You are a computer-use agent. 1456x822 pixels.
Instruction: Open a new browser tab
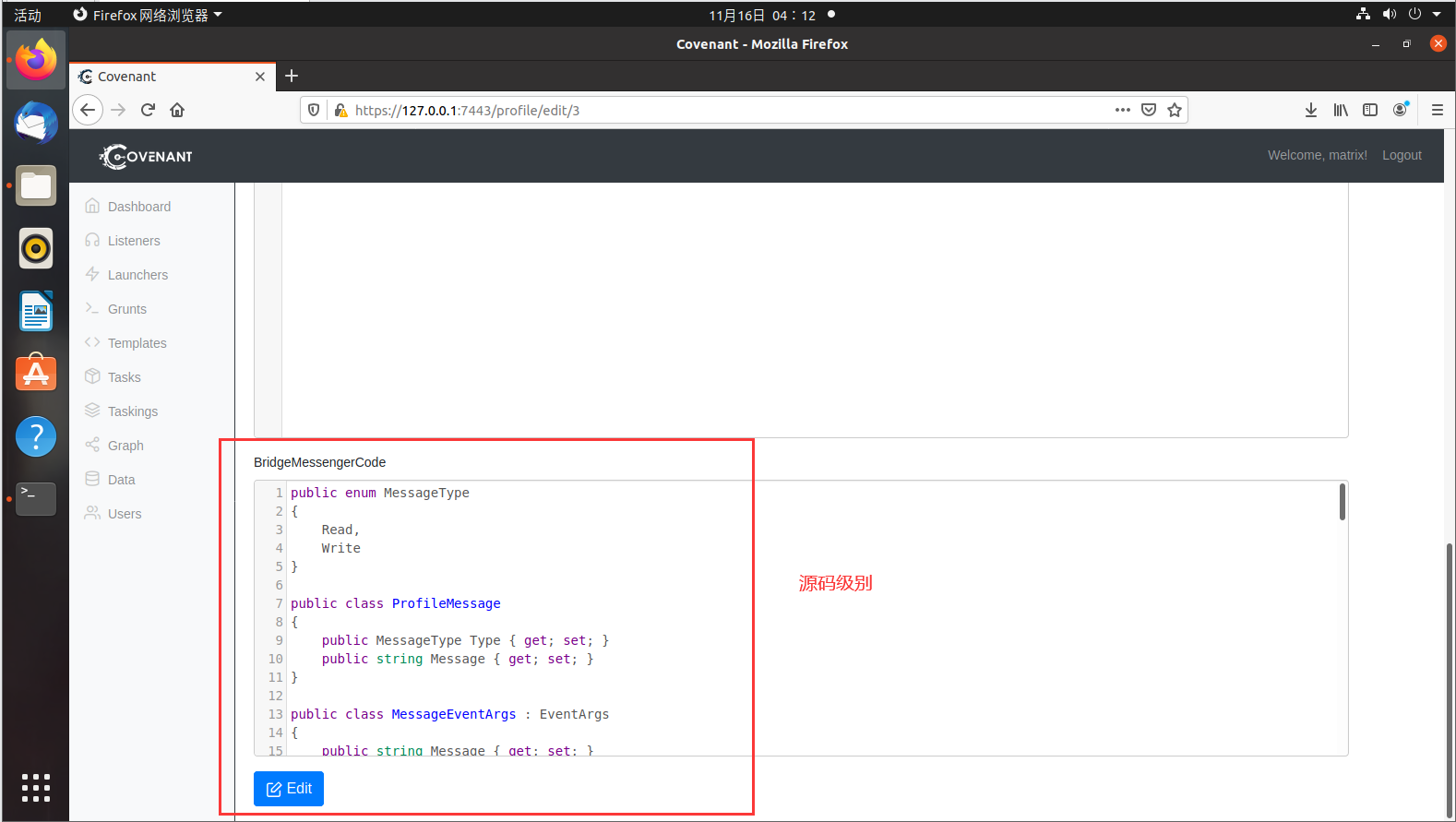(292, 76)
